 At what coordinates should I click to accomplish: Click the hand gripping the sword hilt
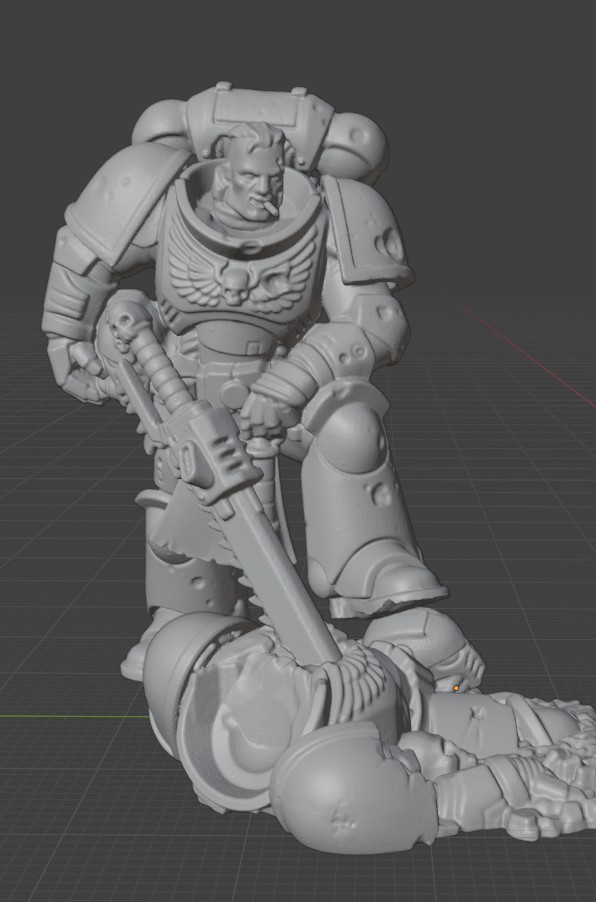tap(271, 408)
